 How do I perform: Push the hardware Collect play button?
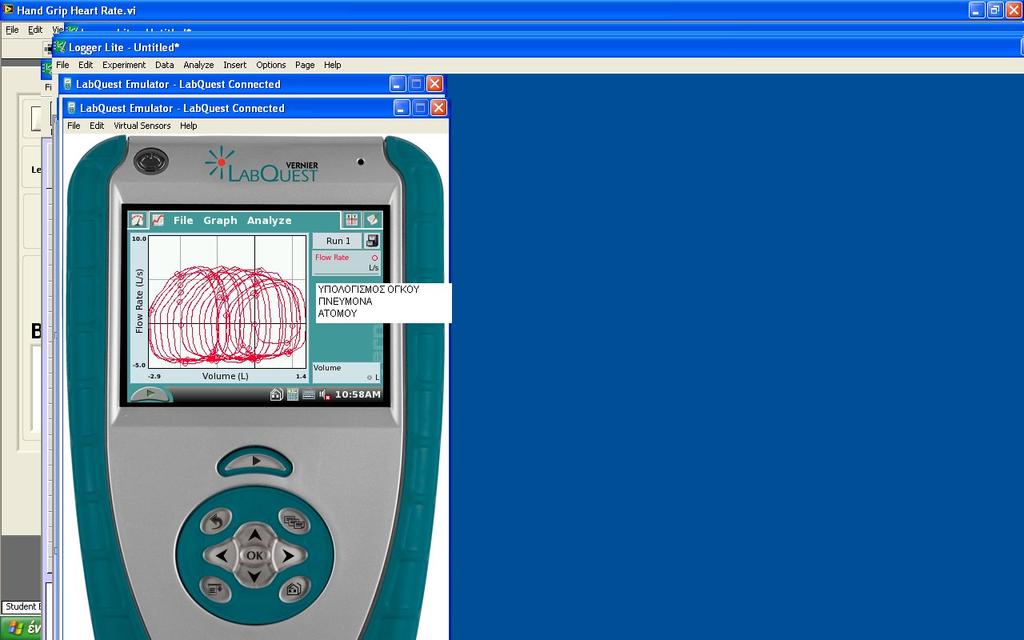pyautogui.click(x=255, y=461)
